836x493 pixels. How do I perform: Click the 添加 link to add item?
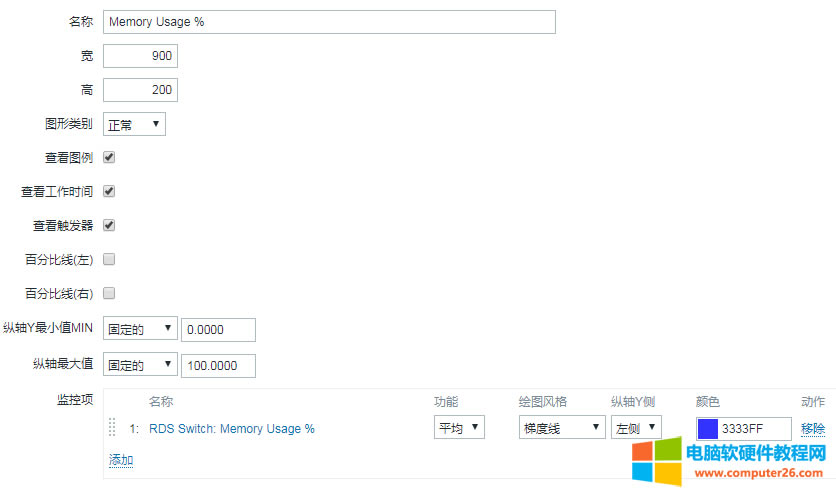[x=121, y=460]
